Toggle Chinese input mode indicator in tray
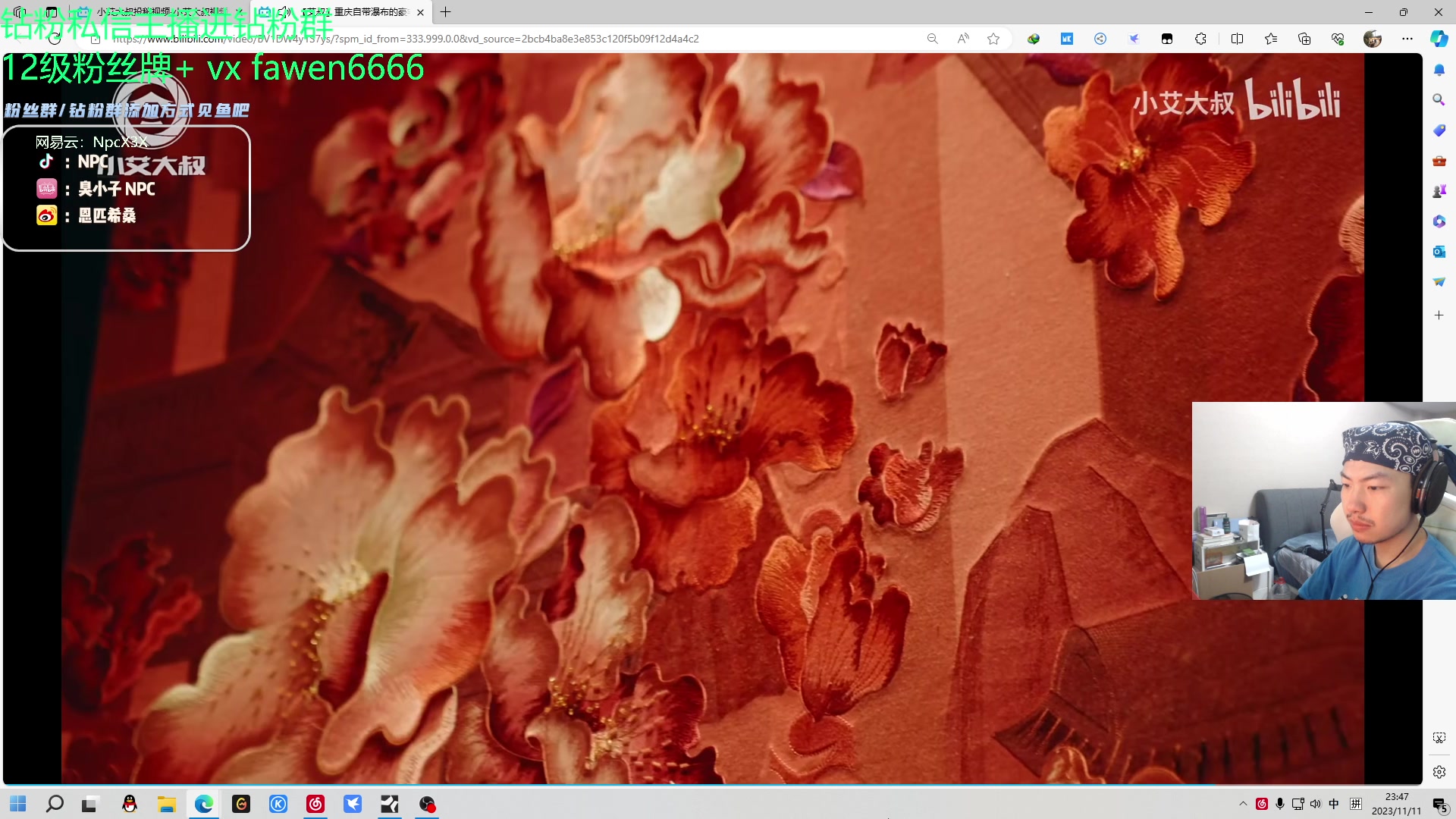The height and width of the screenshot is (819, 1456). point(1334,804)
